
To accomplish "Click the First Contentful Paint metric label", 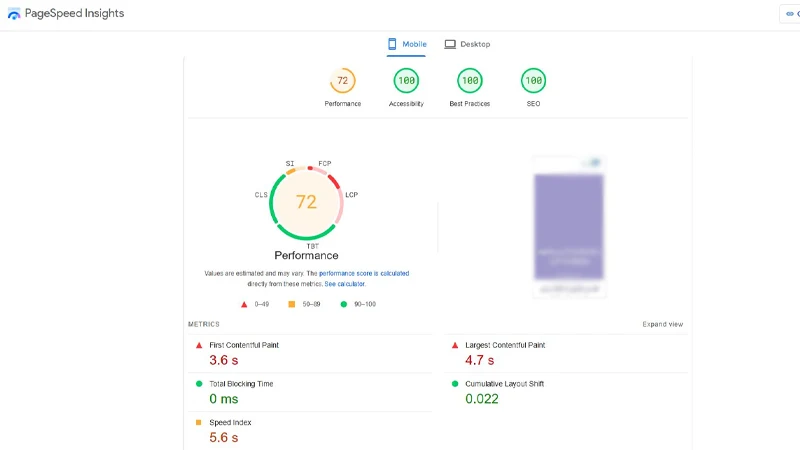I will [244, 345].
